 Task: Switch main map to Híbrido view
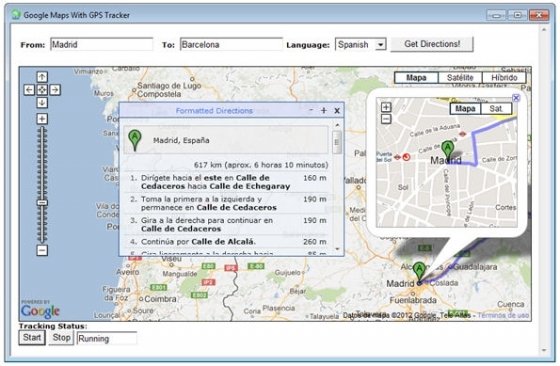(504, 78)
